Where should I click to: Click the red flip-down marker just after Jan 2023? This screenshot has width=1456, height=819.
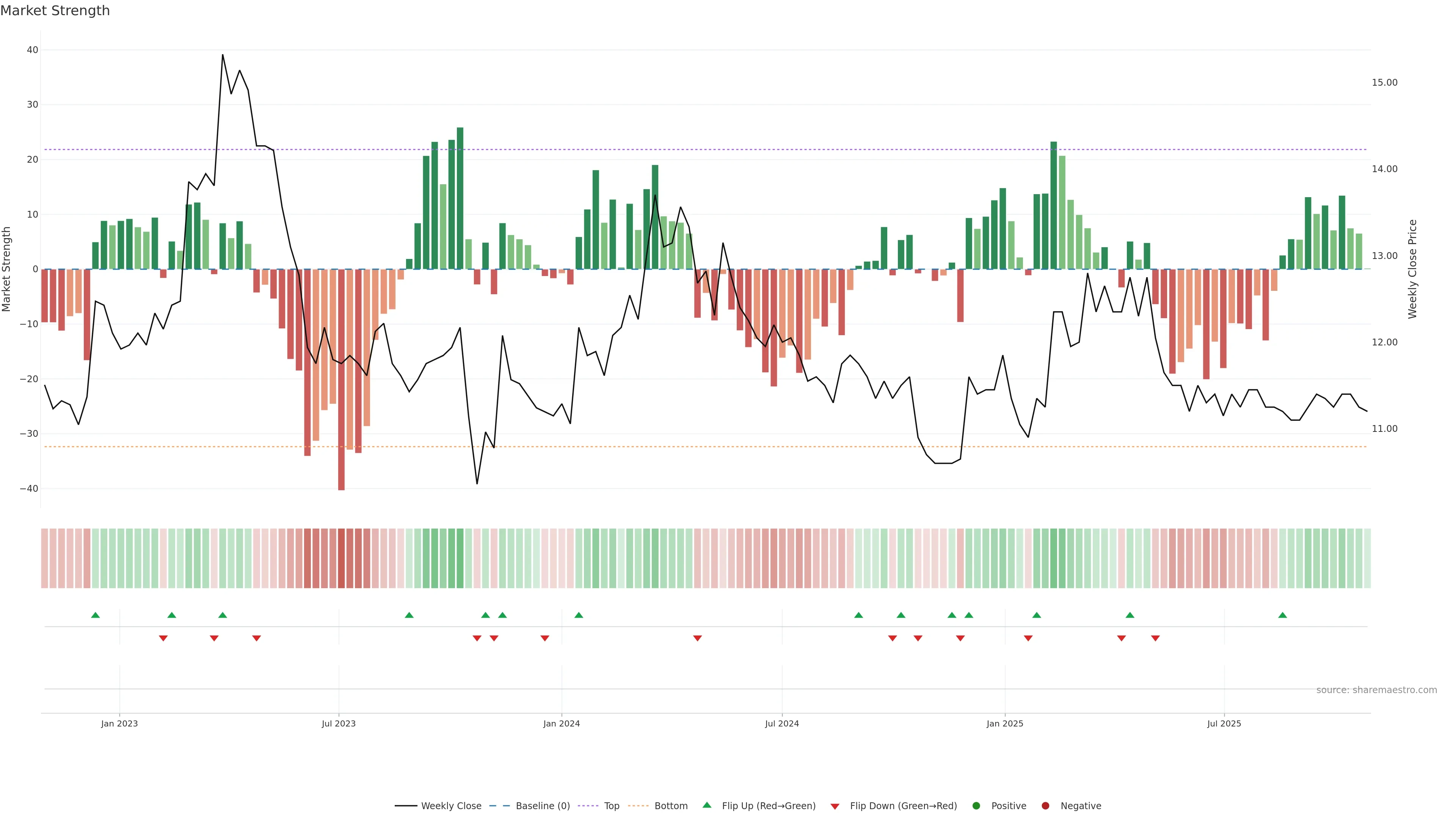tap(163, 638)
